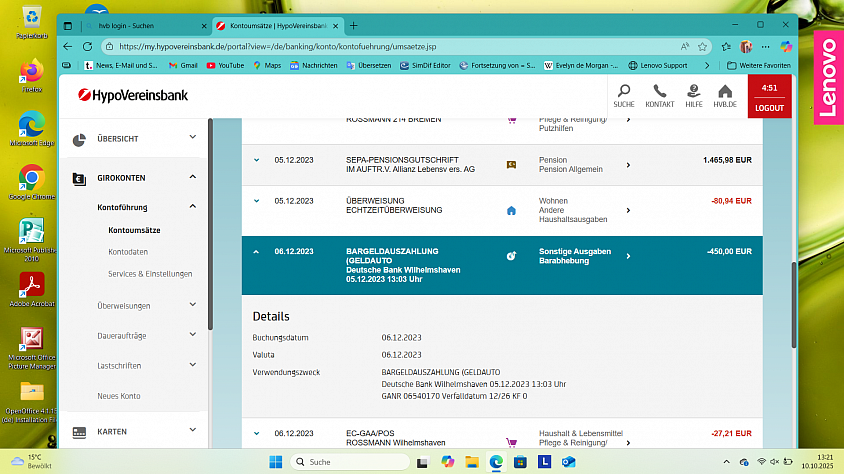The width and height of the screenshot is (844, 474).
Task: Open category arrow for Andere Haushaltsausgaben
Action: [x=628, y=210]
